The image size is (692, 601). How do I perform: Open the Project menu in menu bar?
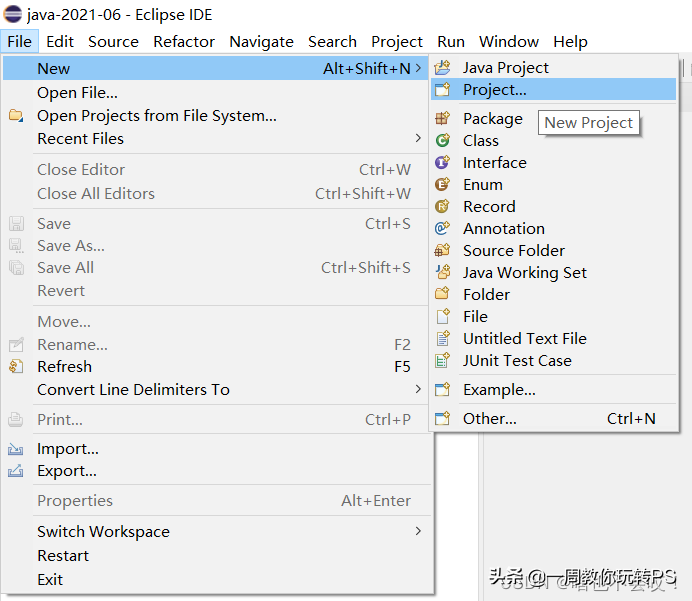[x=397, y=41]
